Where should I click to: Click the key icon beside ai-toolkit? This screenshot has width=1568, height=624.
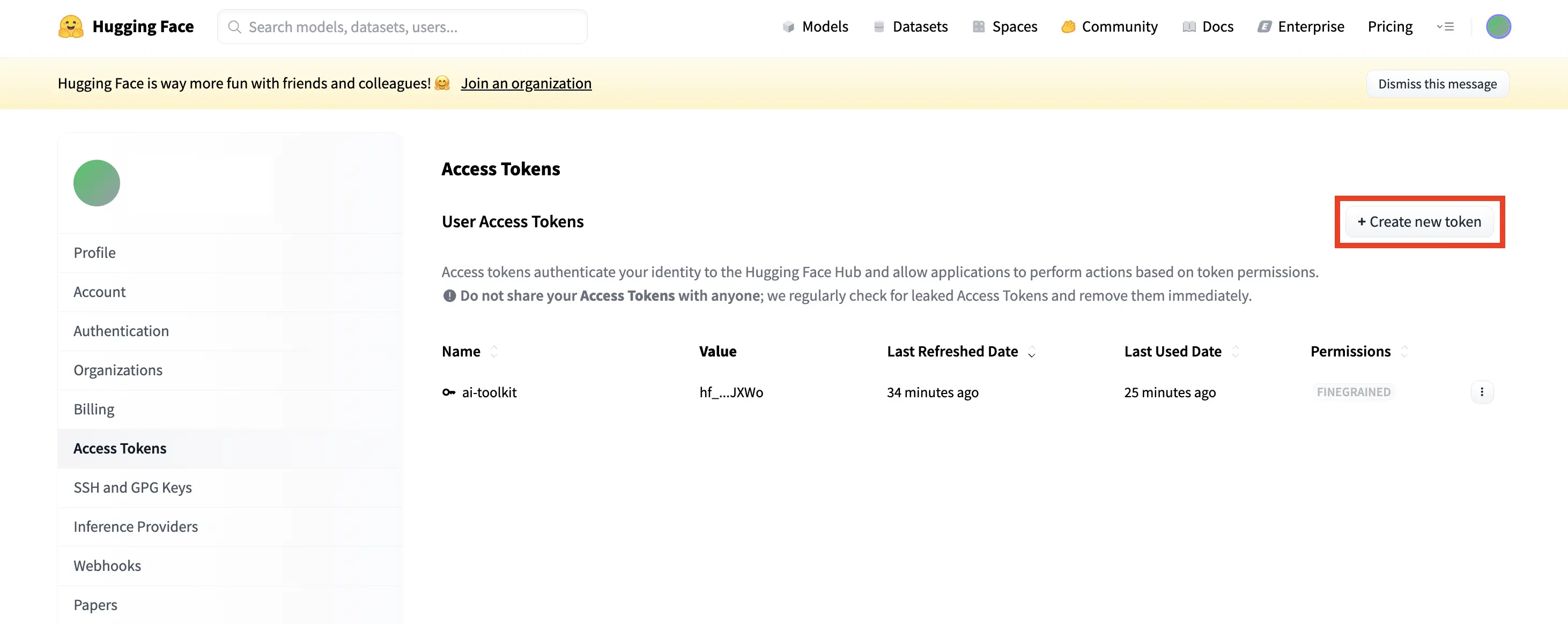(449, 392)
